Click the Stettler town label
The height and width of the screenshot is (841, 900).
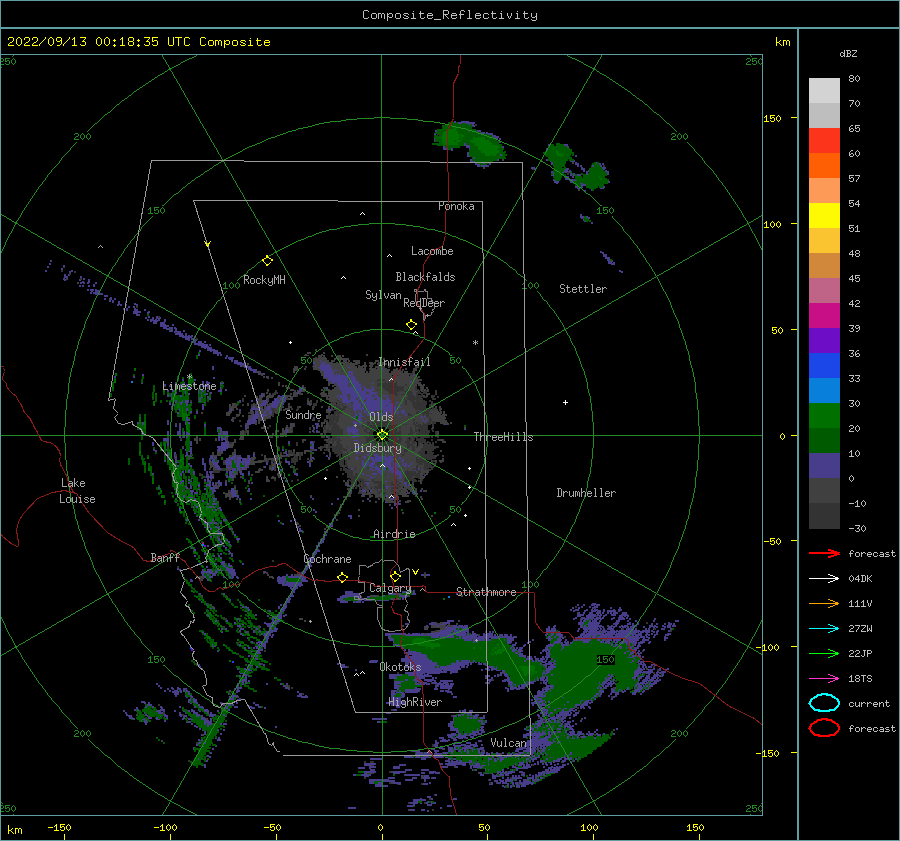coord(583,289)
